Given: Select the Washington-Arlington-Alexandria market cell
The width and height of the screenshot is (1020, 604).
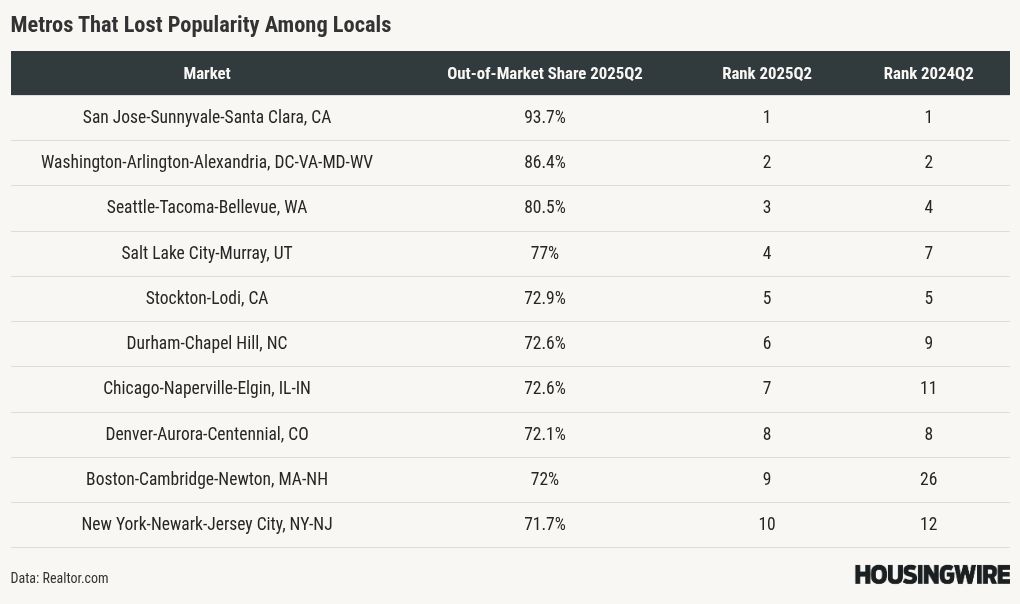Looking at the screenshot, I should pos(207,162).
